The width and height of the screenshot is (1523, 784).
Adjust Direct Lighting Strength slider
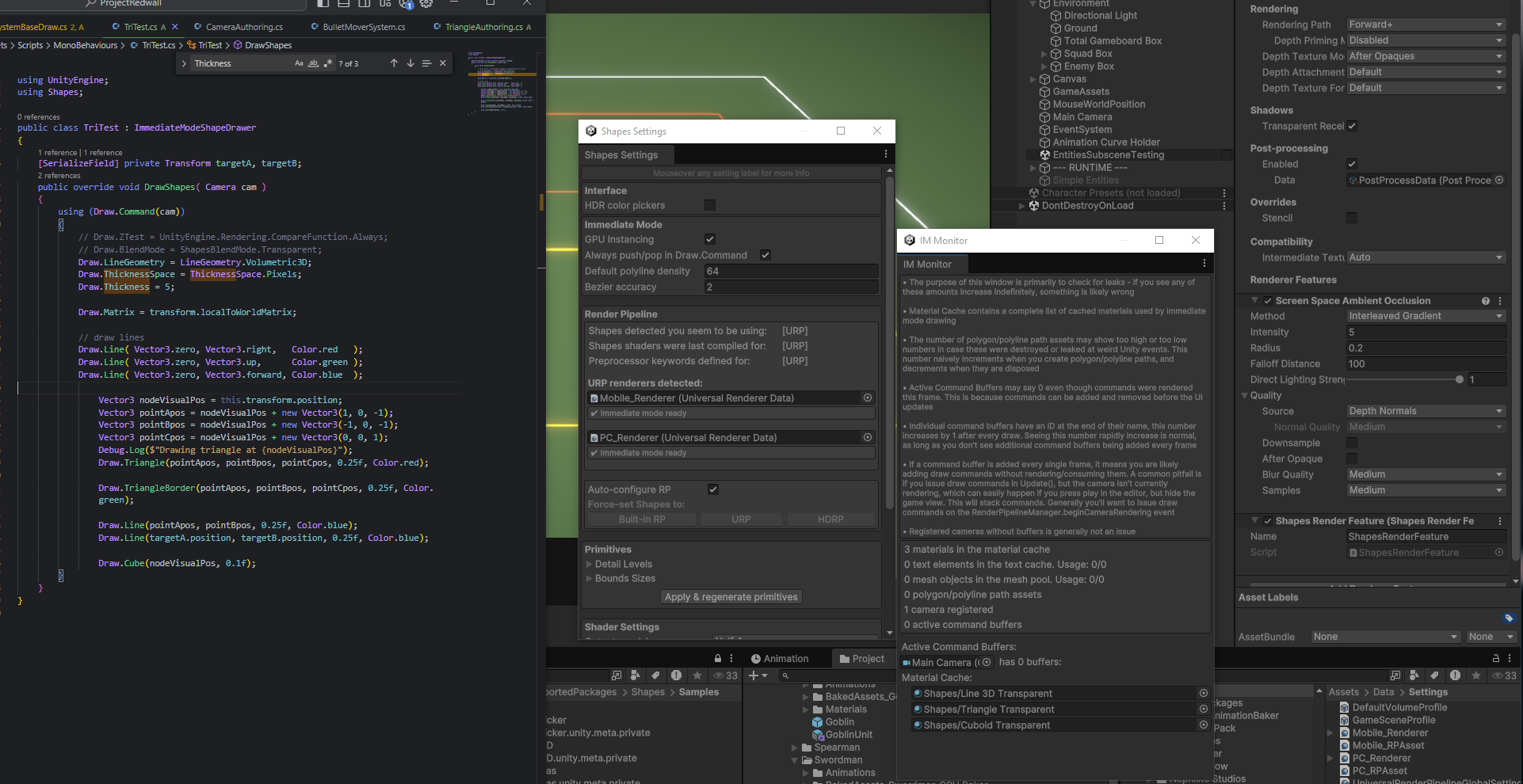pyautogui.click(x=1403, y=379)
